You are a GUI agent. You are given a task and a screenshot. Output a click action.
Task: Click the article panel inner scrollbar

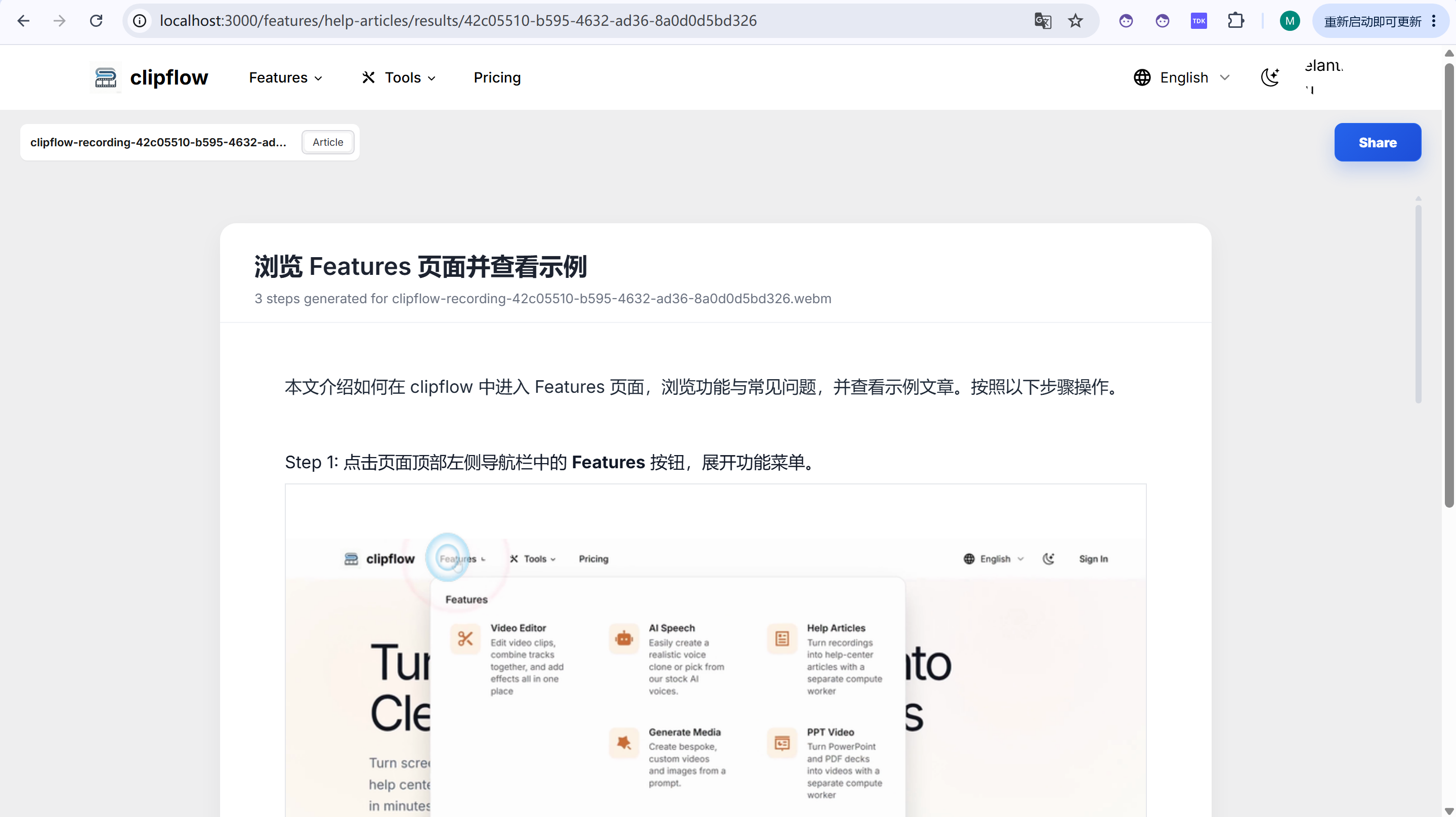[1418, 304]
